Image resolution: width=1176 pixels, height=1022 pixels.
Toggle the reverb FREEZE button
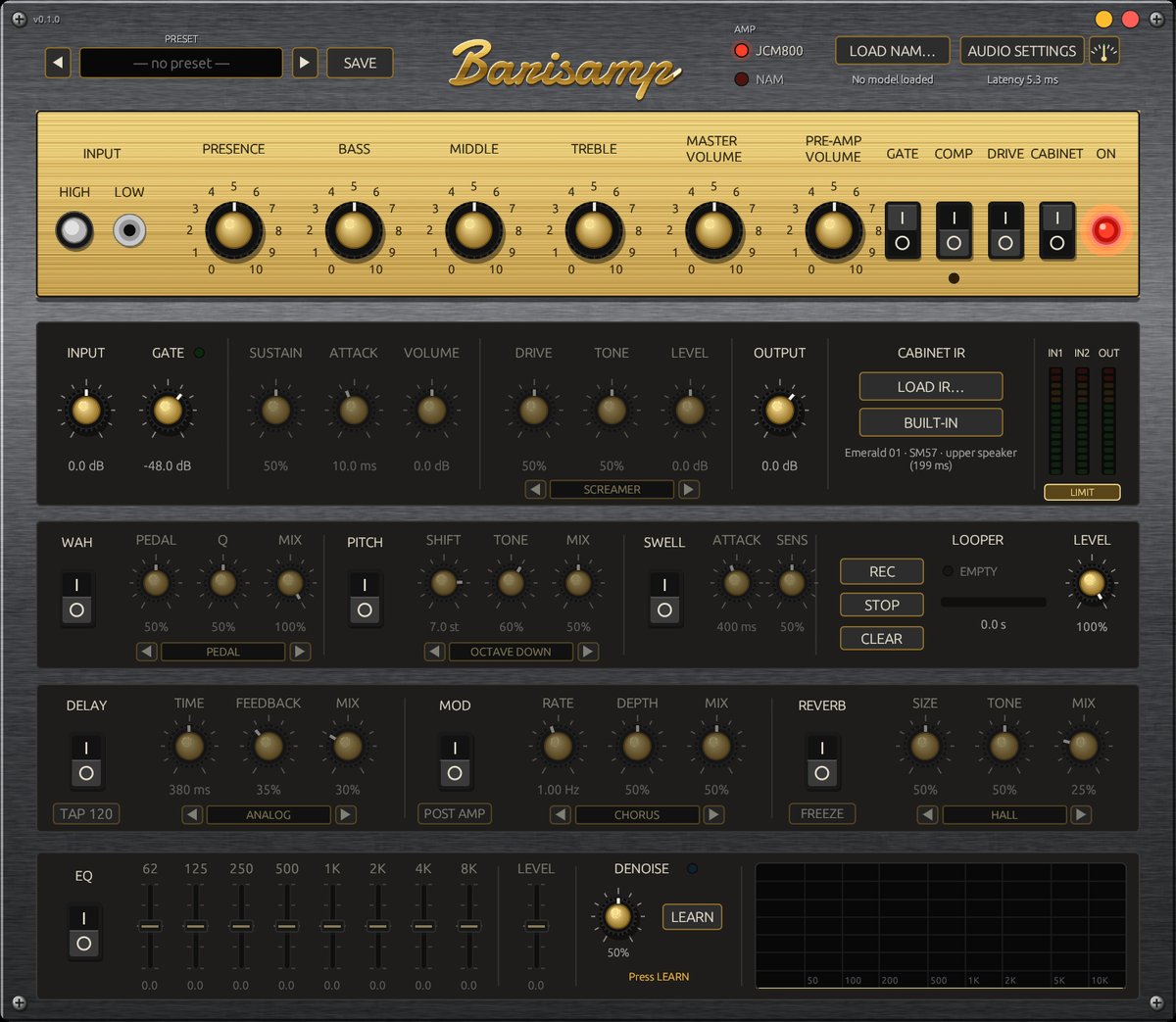[x=822, y=813]
